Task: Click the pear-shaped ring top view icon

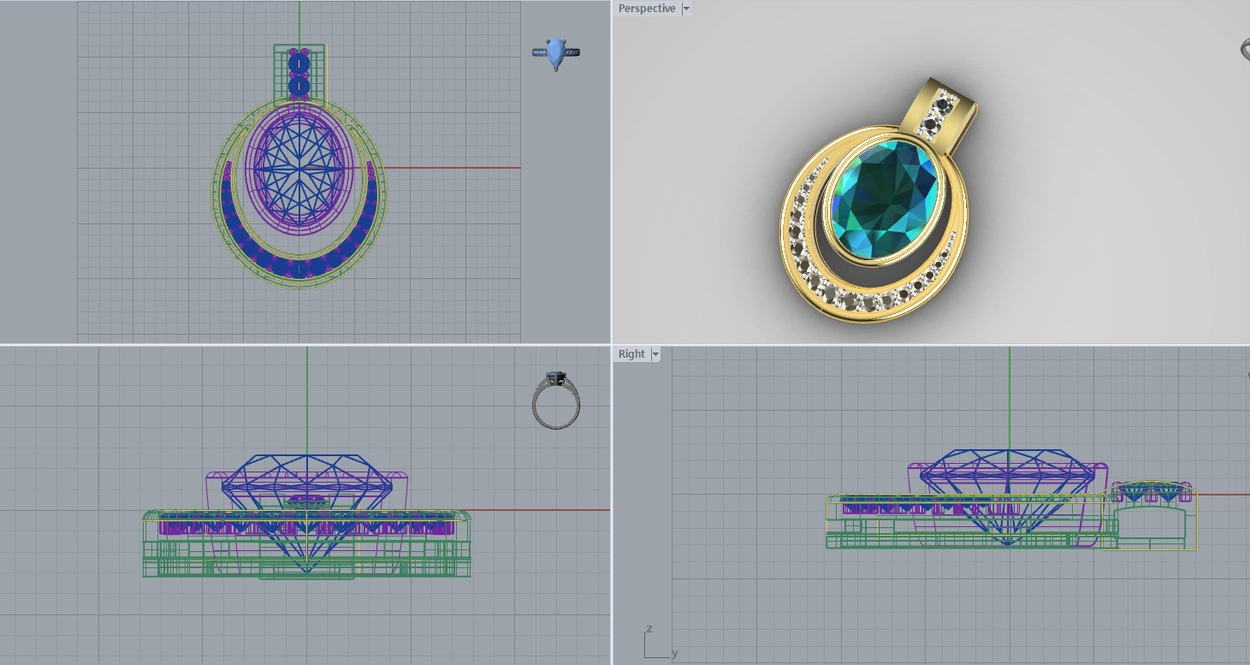Action: coord(556,53)
